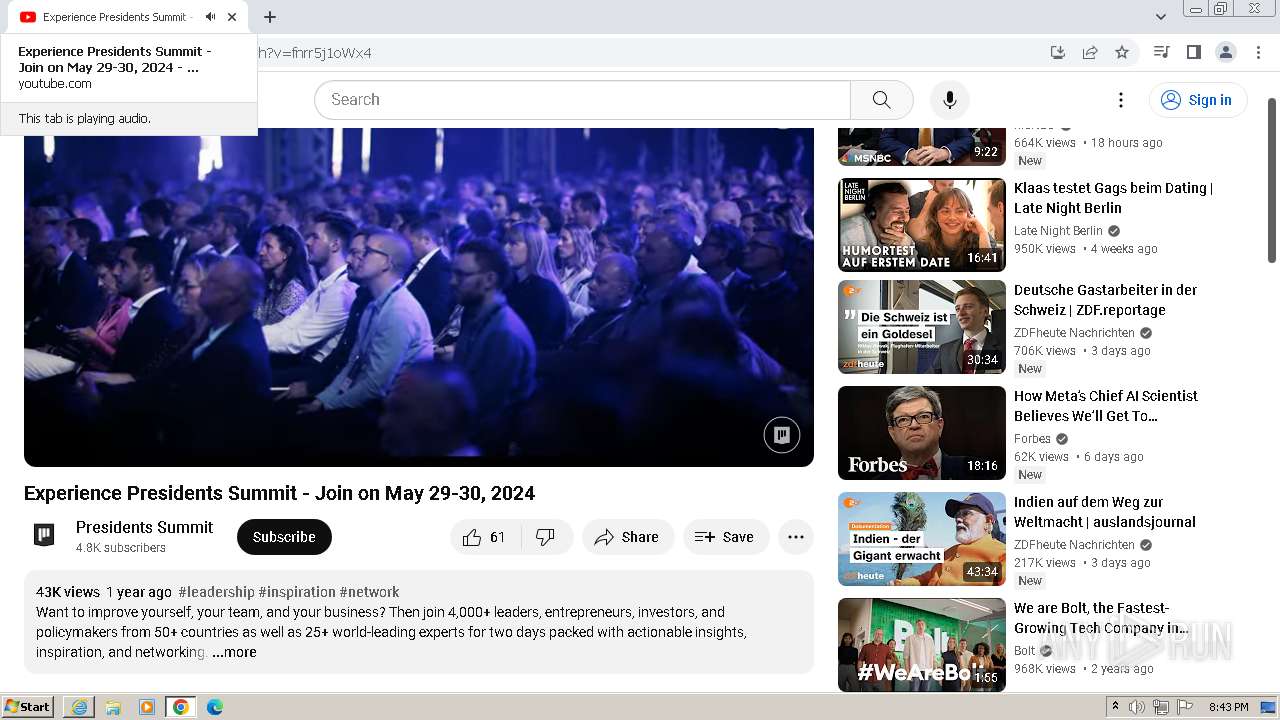Click the show desktop icon
The width and height of the screenshot is (1280, 720).
tap(1269, 707)
